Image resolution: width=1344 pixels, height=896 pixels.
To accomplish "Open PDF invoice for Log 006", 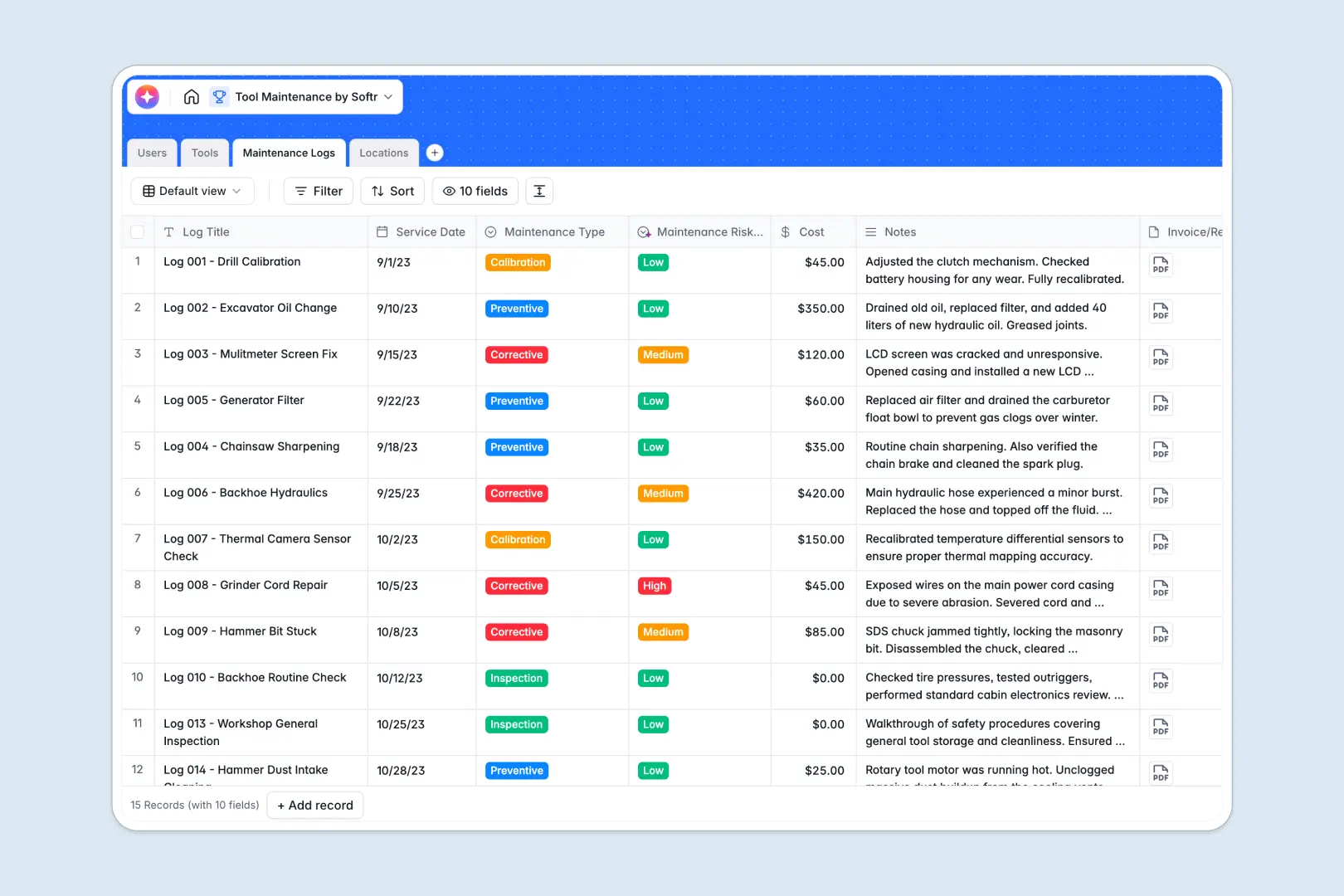I will click(x=1161, y=496).
